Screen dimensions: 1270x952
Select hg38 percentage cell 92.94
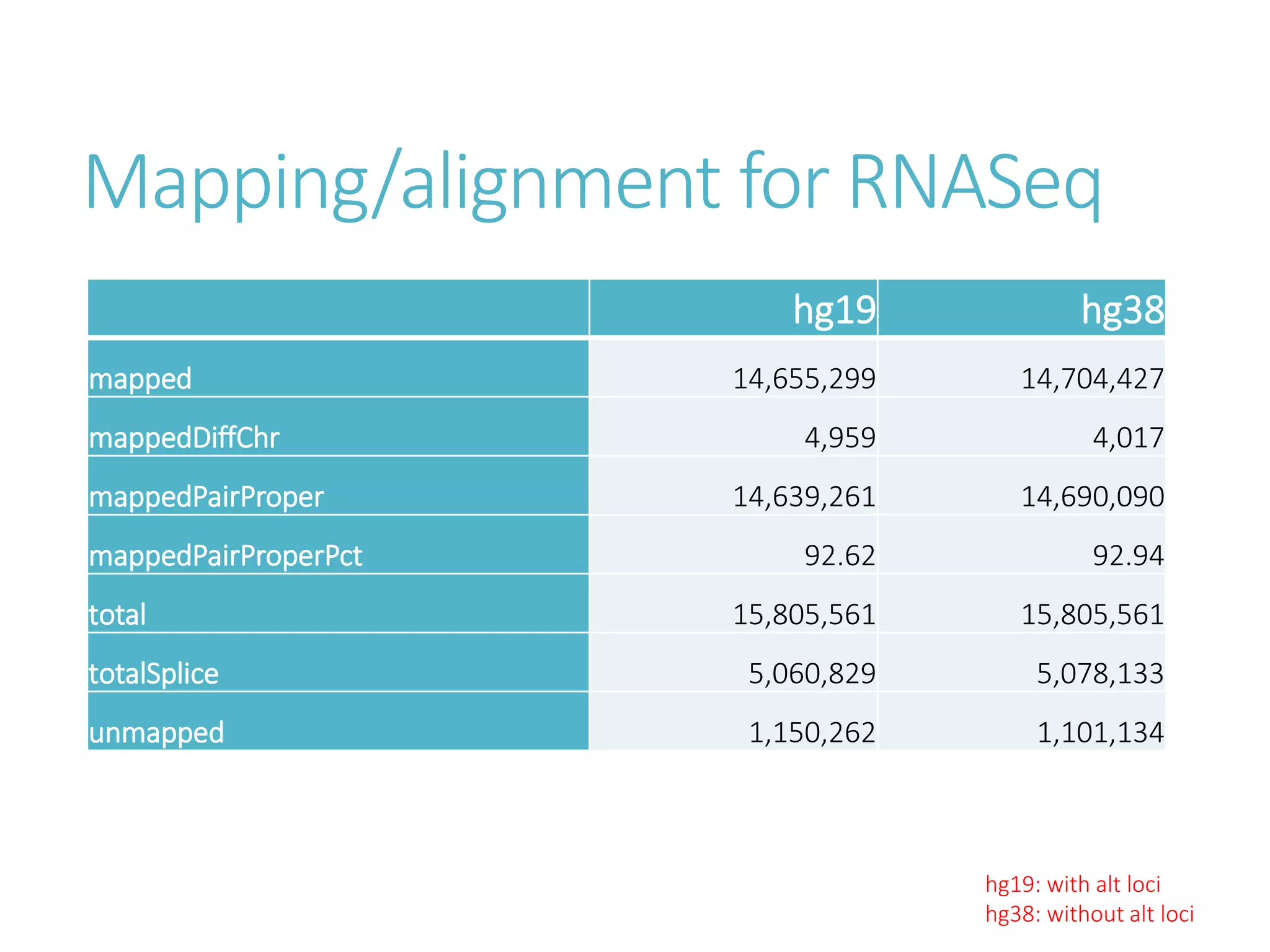(1128, 555)
